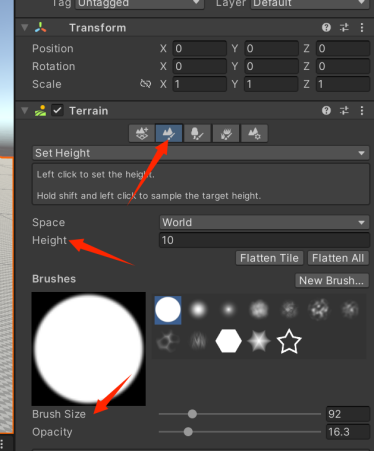The height and width of the screenshot is (452, 374).
Task: Click the large brush preview image
Action: [x=88, y=349]
